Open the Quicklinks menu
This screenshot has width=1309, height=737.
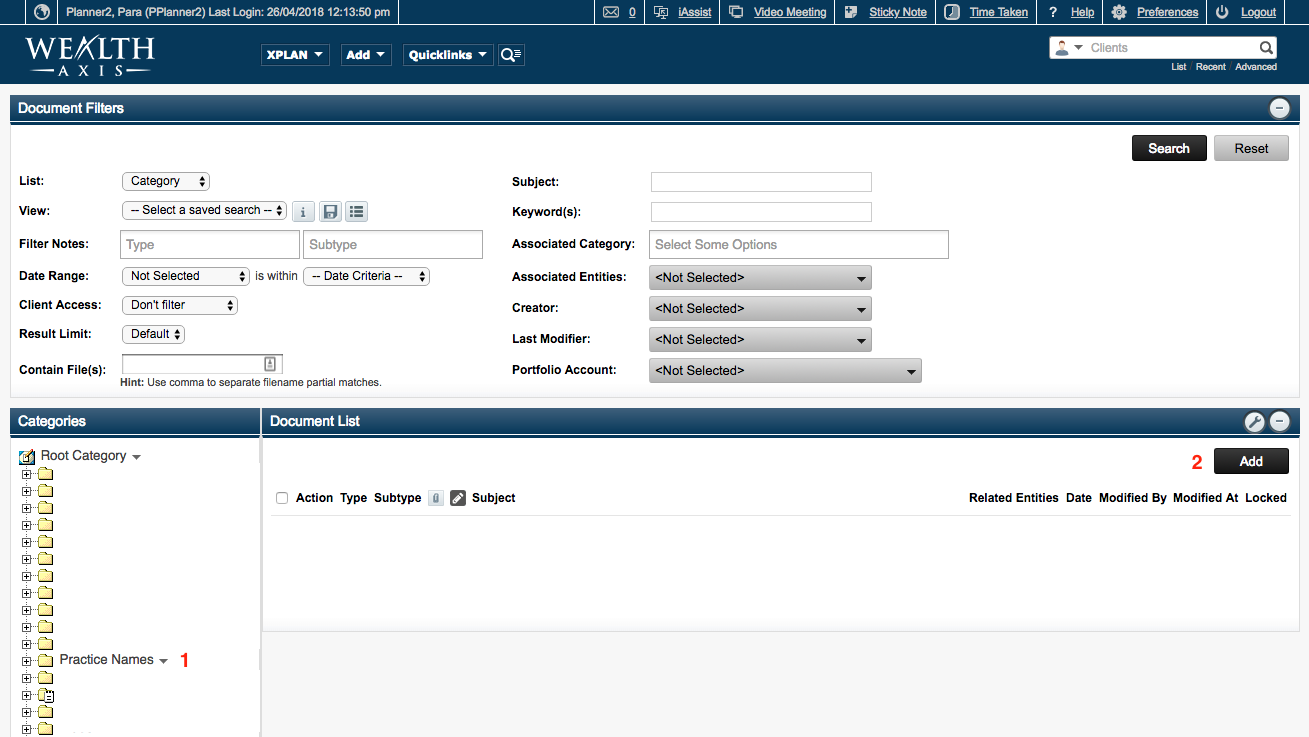(x=448, y=55)
